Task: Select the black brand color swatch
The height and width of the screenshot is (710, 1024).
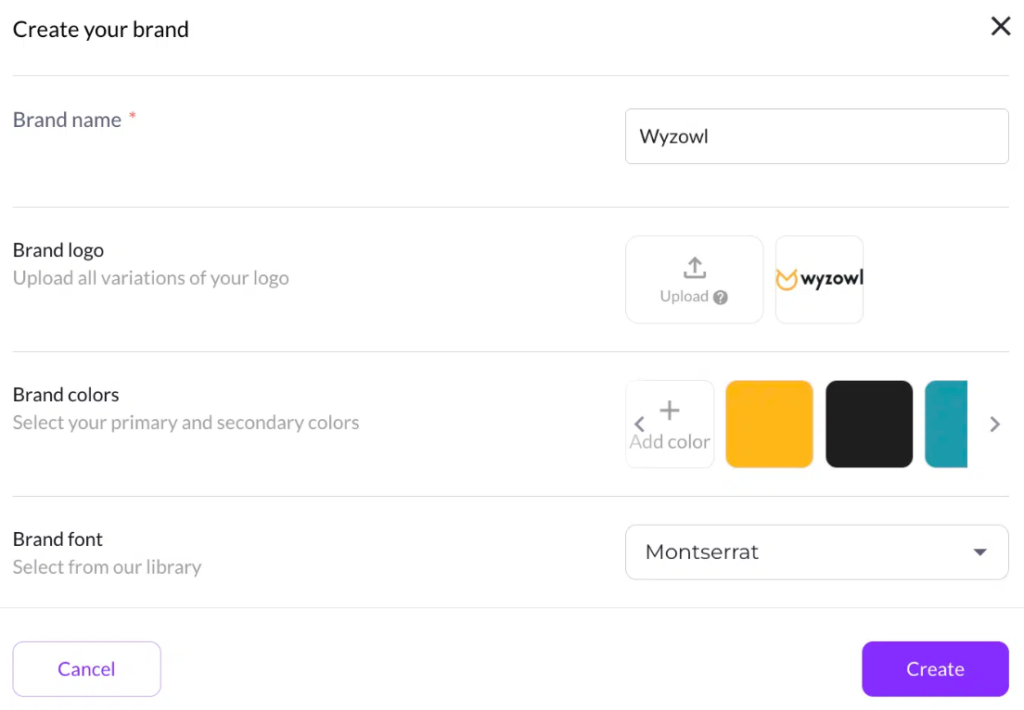Action: [x=869, y=424]
